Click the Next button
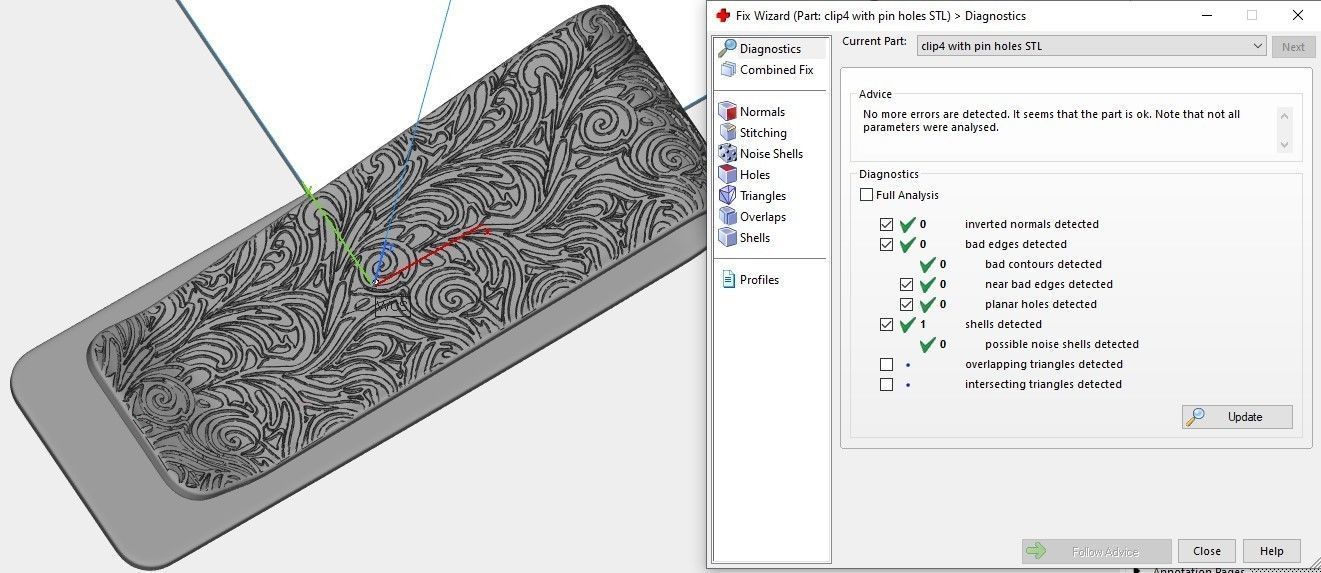 click(x=1293, y=47)
